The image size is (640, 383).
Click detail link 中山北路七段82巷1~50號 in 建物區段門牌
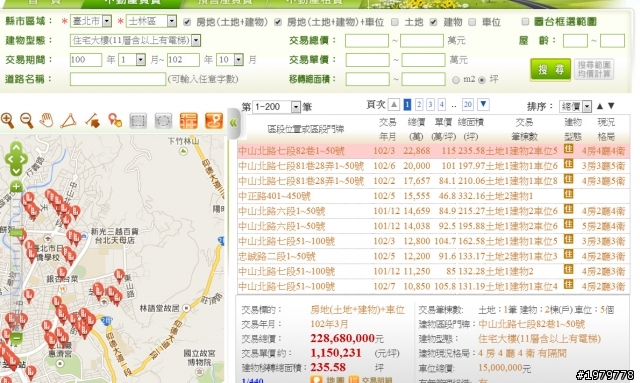pyautogui.click(x=532, y=325)
